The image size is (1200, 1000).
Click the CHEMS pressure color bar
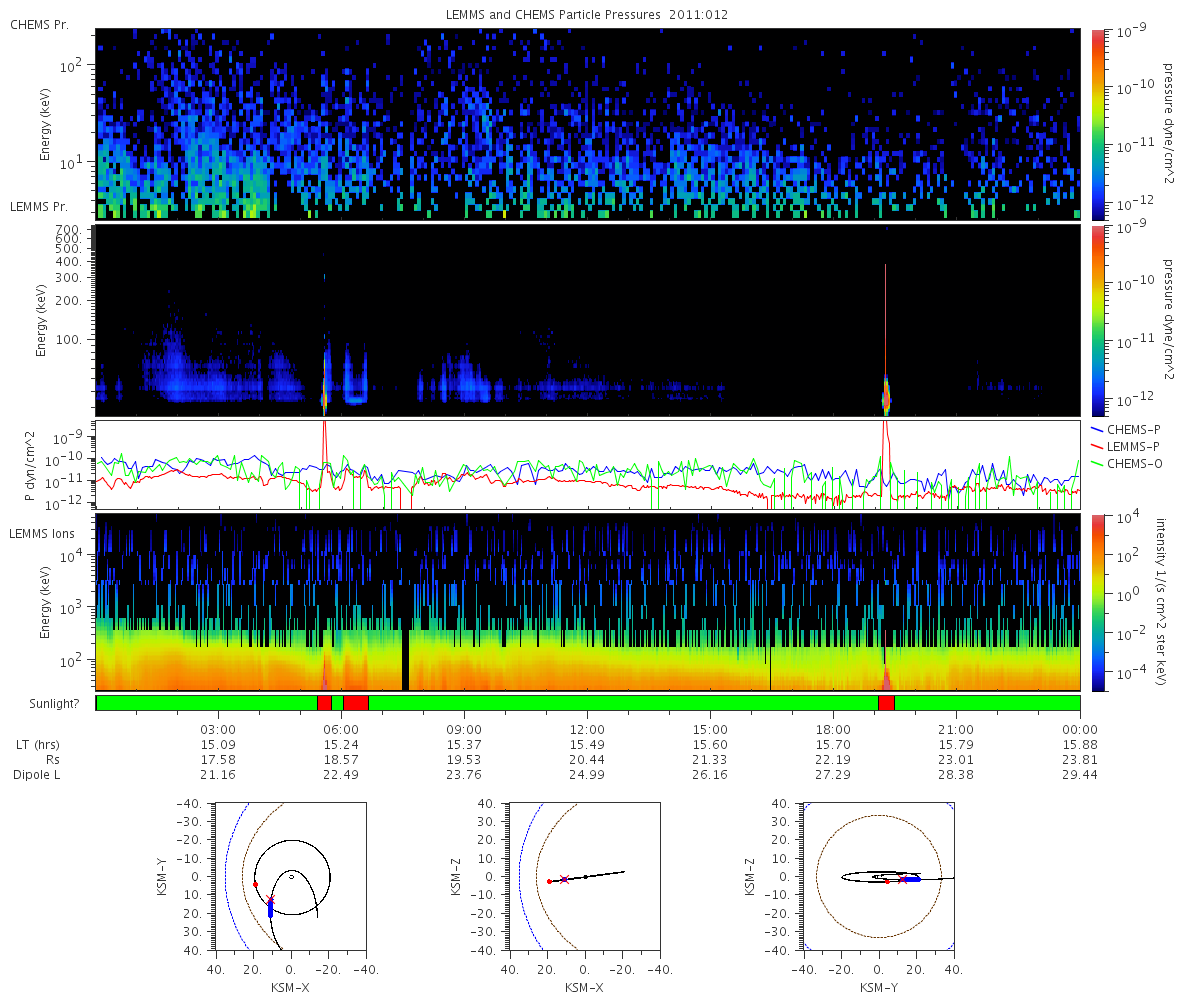click(x=1098, y=124)
